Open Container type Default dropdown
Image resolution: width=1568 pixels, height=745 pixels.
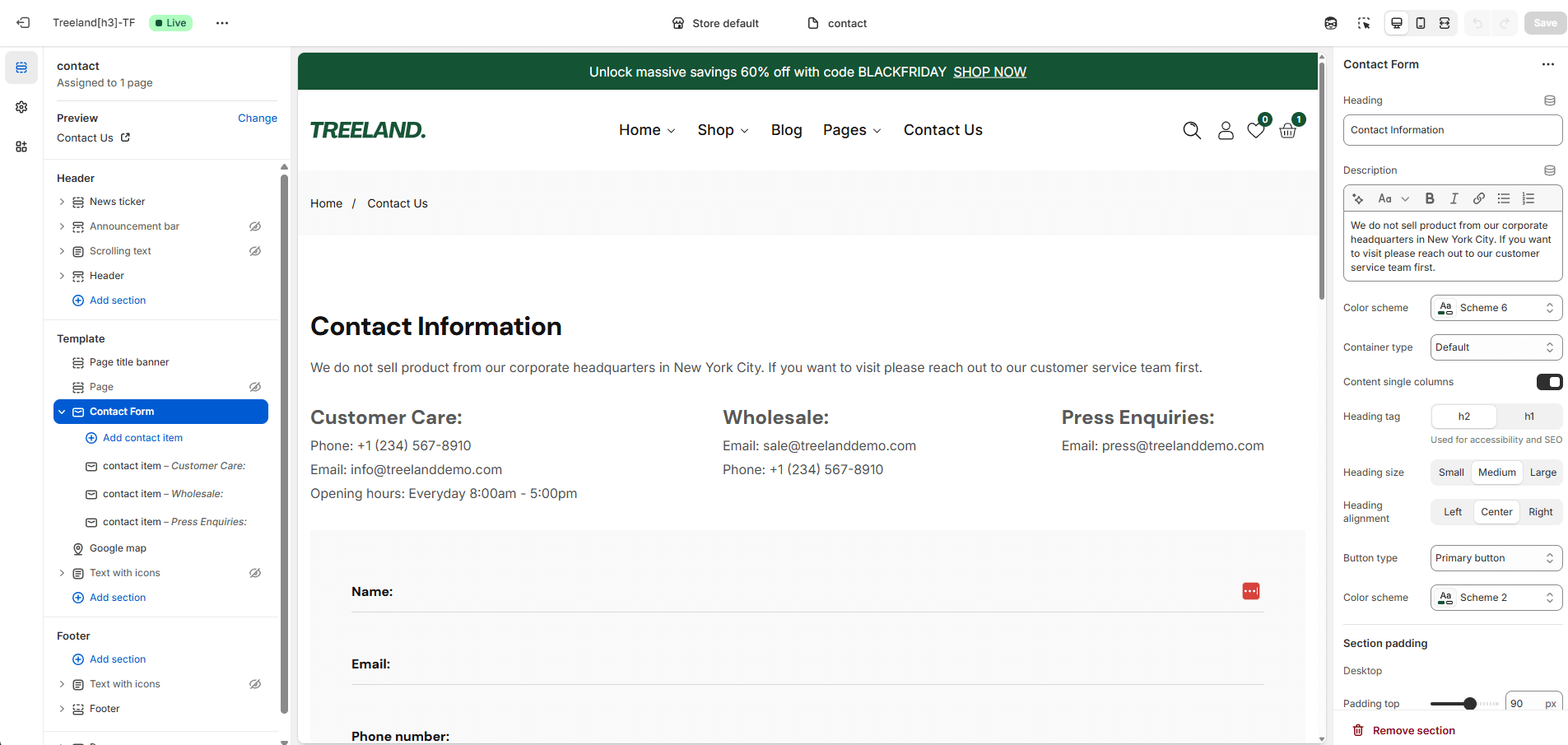(x=1496, y=347)
